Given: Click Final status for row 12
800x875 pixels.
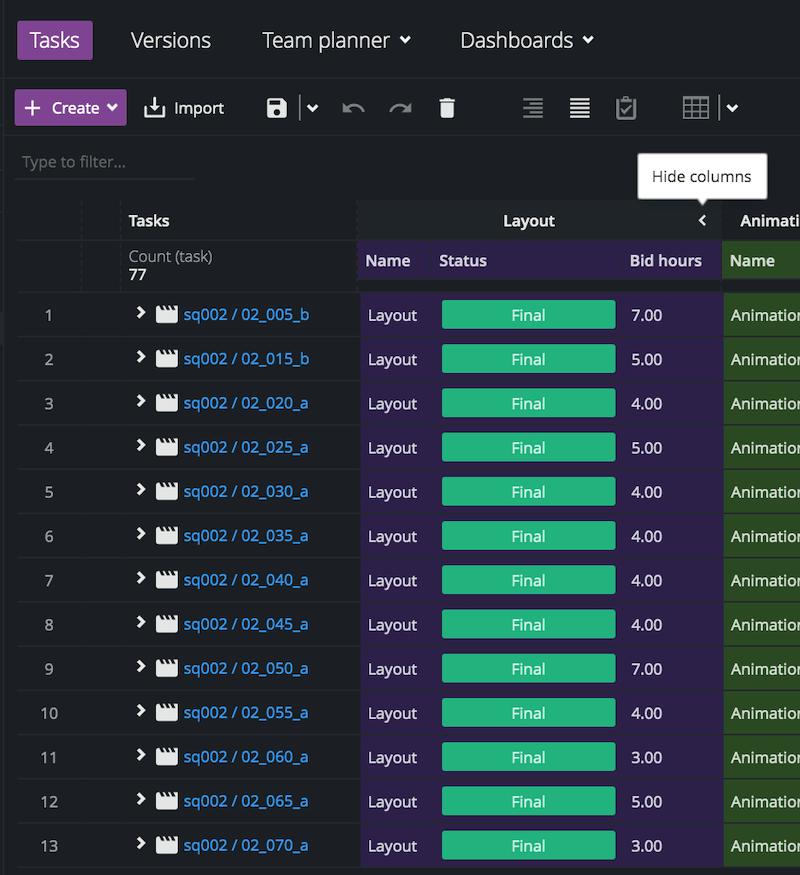Looking at the screenshot, I should pyautogui.click(x=528, y=801).
